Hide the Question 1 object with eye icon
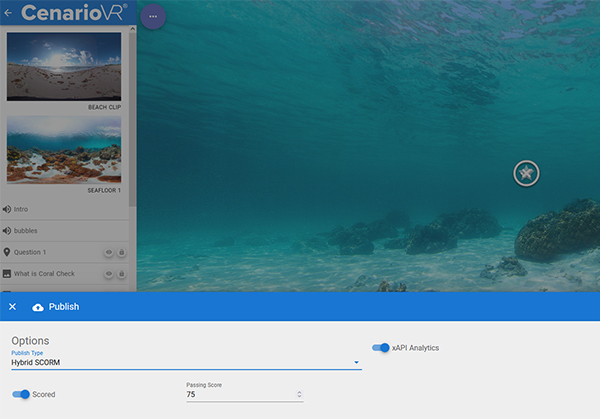Viewport: 600px width, 419px height. [108, 252]
